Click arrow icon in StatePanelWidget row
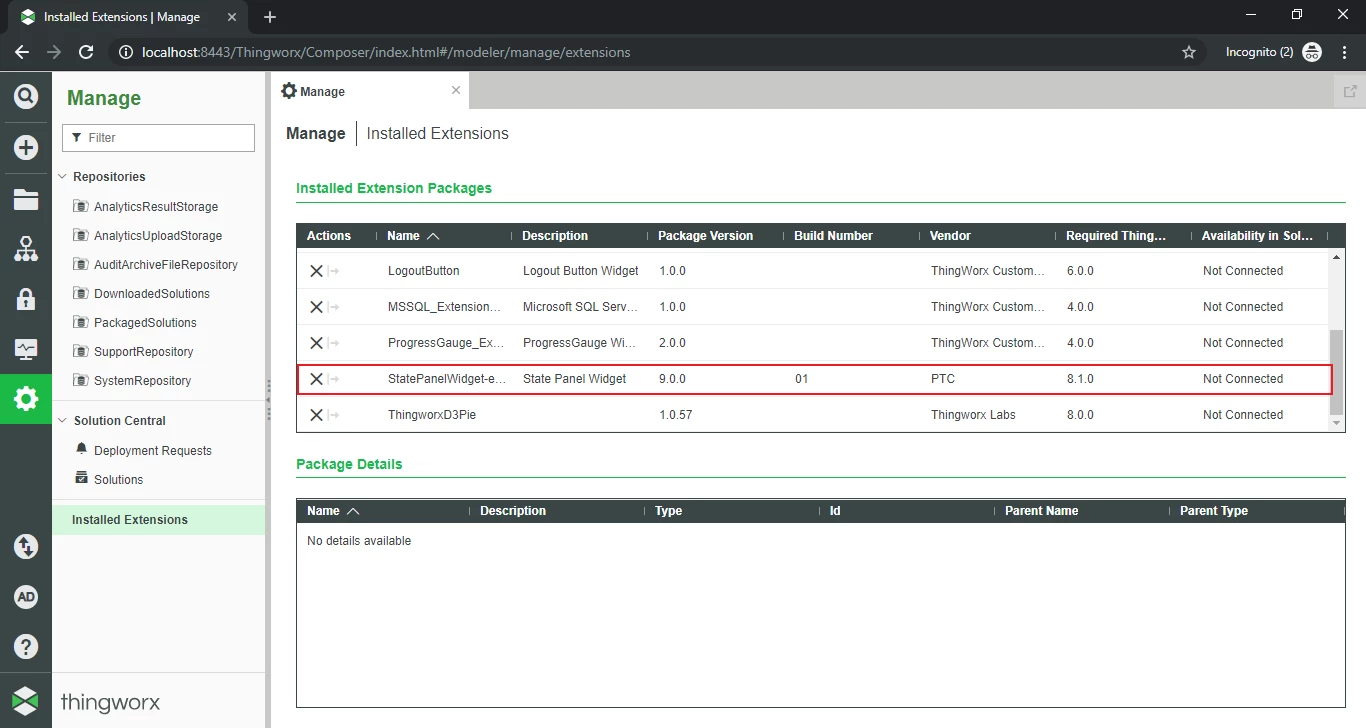This screenshot has height=728, width=1366. 335,379
